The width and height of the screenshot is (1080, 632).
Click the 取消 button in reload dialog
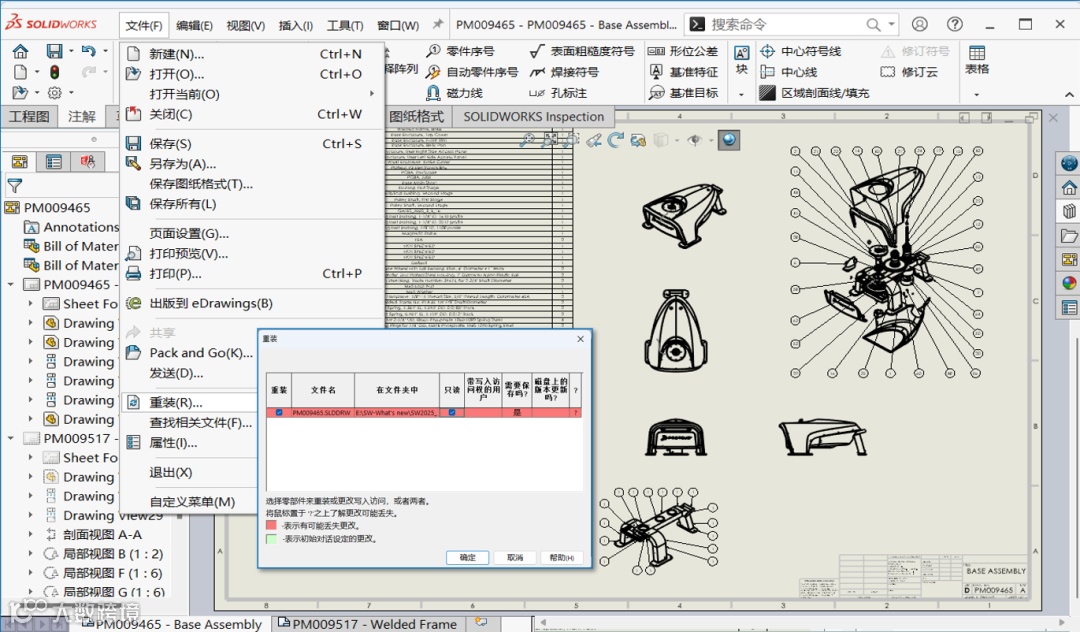point(515,558)
